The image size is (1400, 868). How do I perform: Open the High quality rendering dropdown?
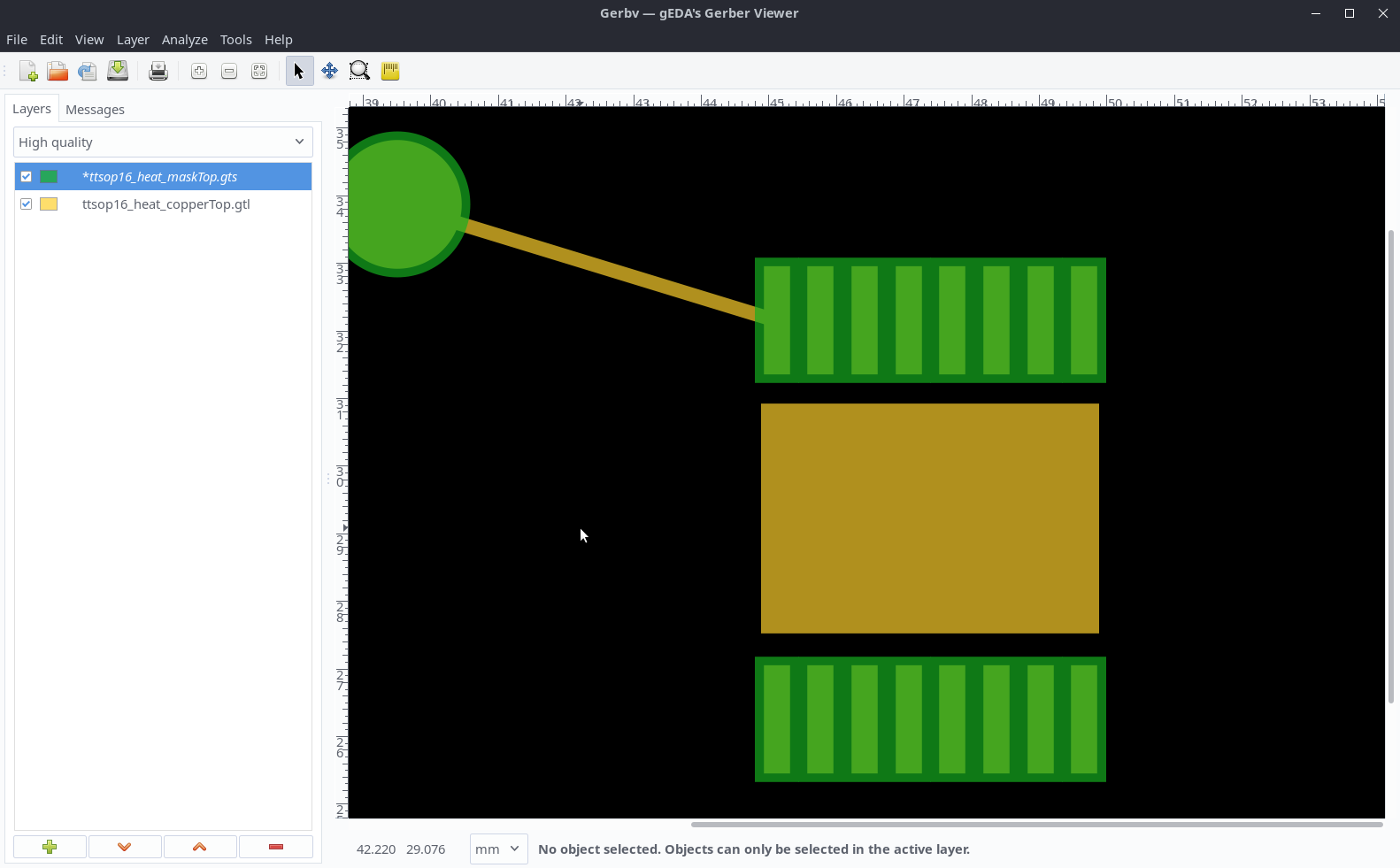tap(163, 142)
